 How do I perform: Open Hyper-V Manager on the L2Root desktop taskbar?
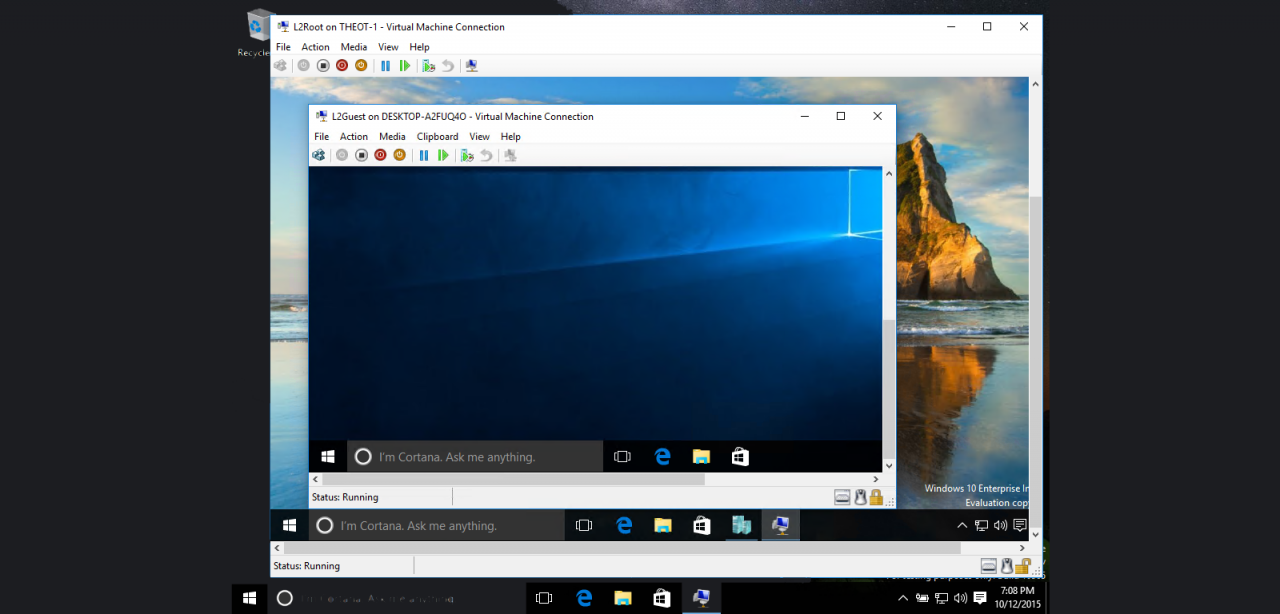(x=741, y=525)
